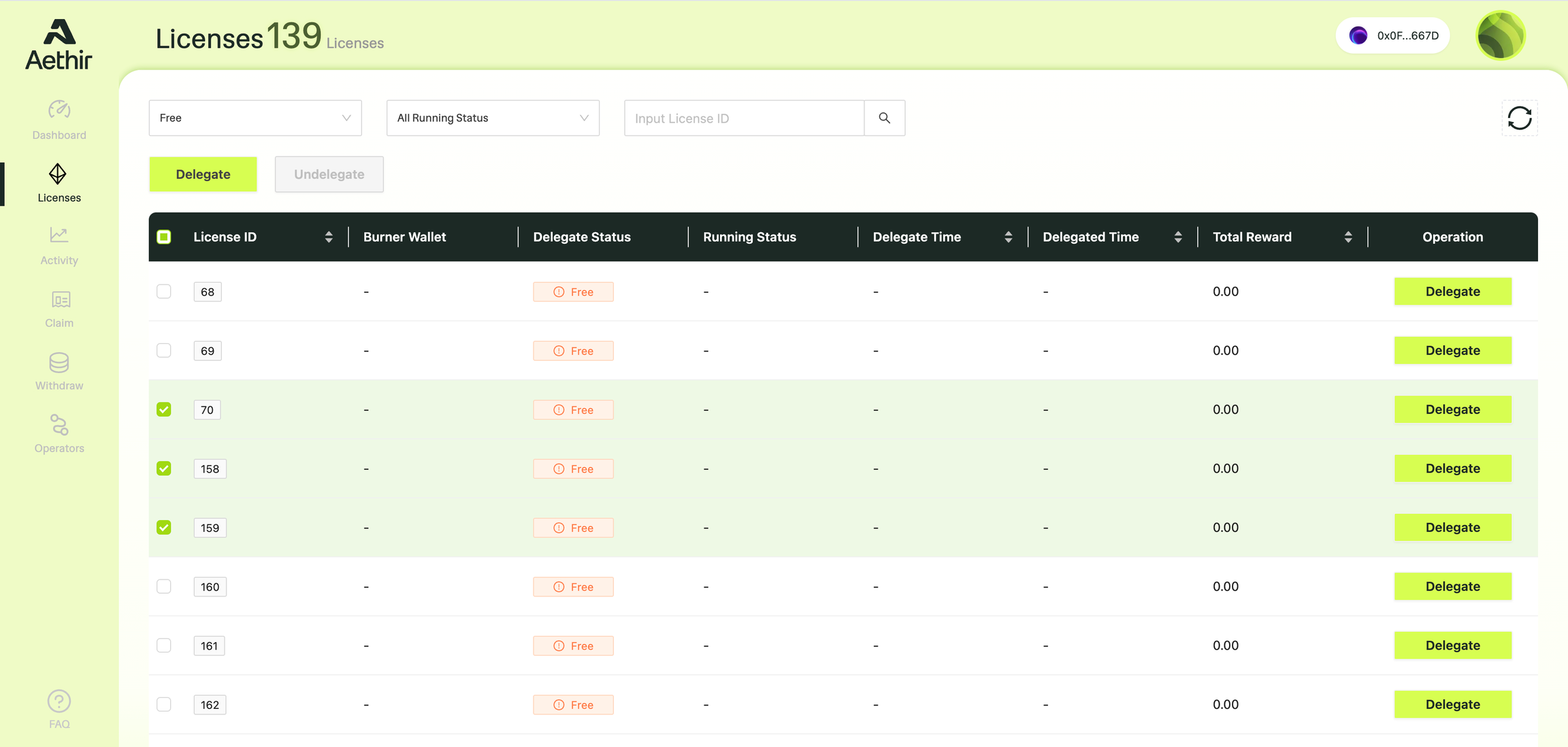Uncheck the checkbox for license 158
Viewport: 1568px width, 747px height.
click(x=164, y=468)
